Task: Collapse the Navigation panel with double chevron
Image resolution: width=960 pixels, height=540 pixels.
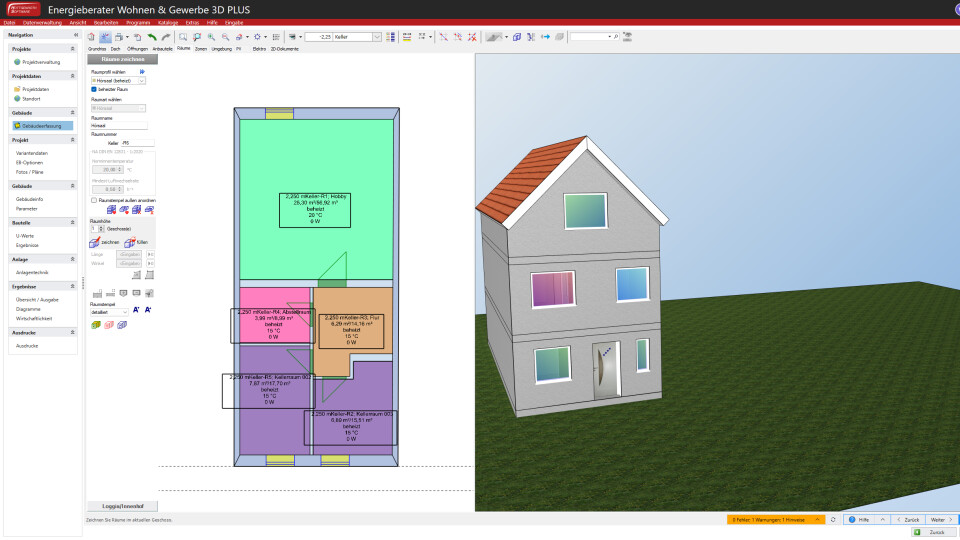Action: click(76, 35)
